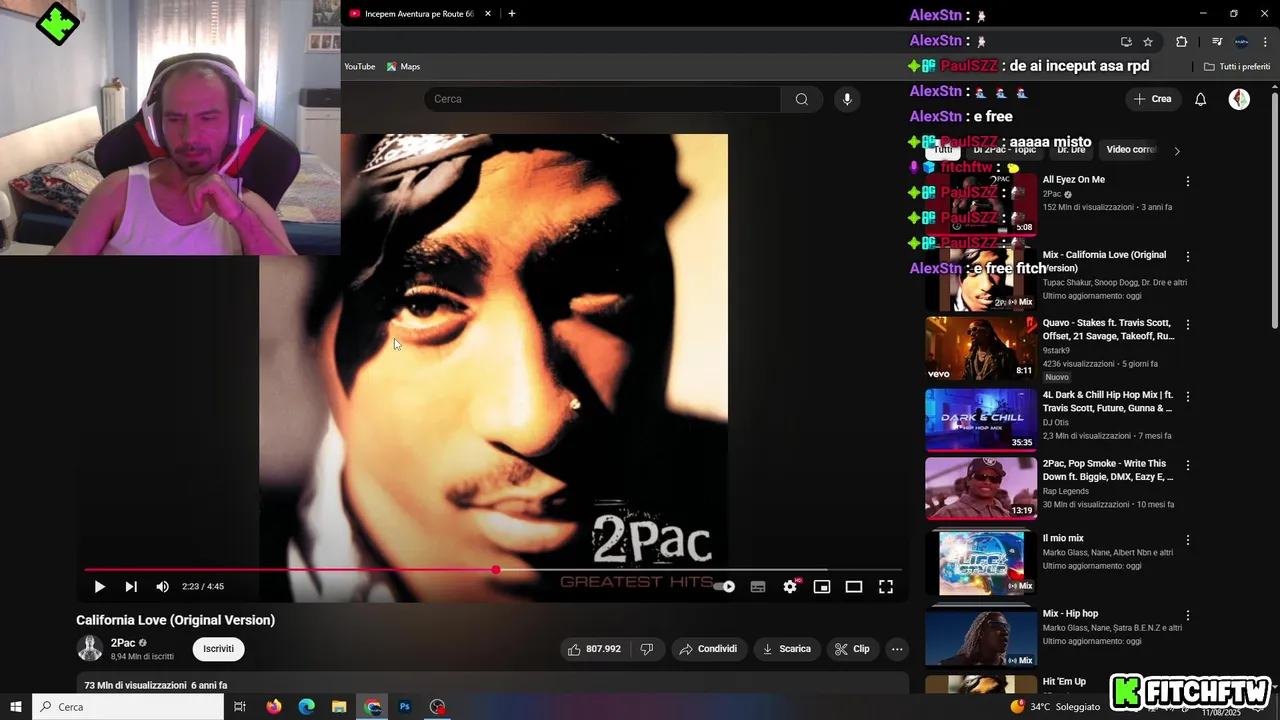Switch to theater mode
Viewport: 1280px width, 720px height.
(x=854, y=587)
